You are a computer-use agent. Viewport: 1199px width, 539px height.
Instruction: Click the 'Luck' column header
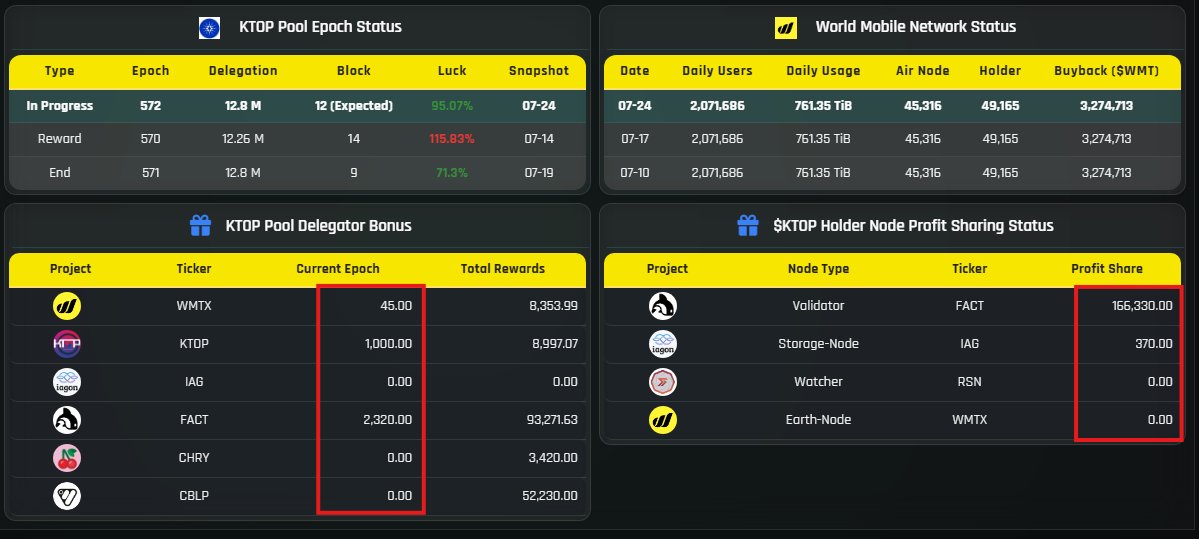452,70
